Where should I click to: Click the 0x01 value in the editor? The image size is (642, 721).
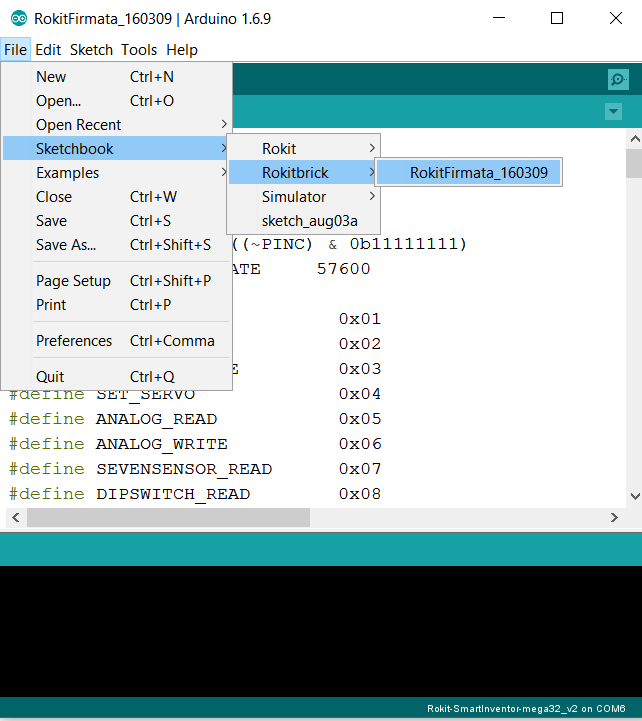(360, 319)
